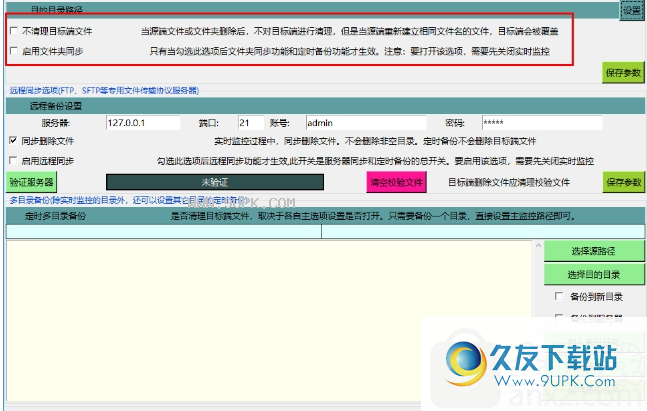Click the pale yellow backup task list area
This screenshot has height=411, width=647.
tap(269, 321)
